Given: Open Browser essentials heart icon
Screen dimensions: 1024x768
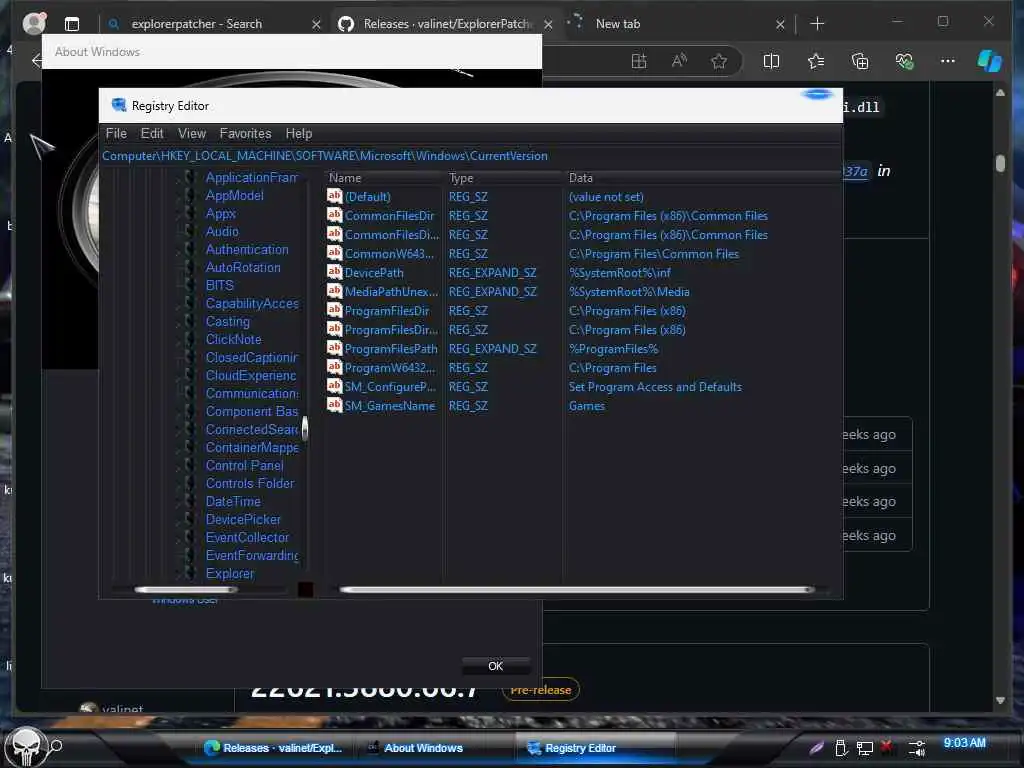Looking at the screenshot, I should (904, 61).
